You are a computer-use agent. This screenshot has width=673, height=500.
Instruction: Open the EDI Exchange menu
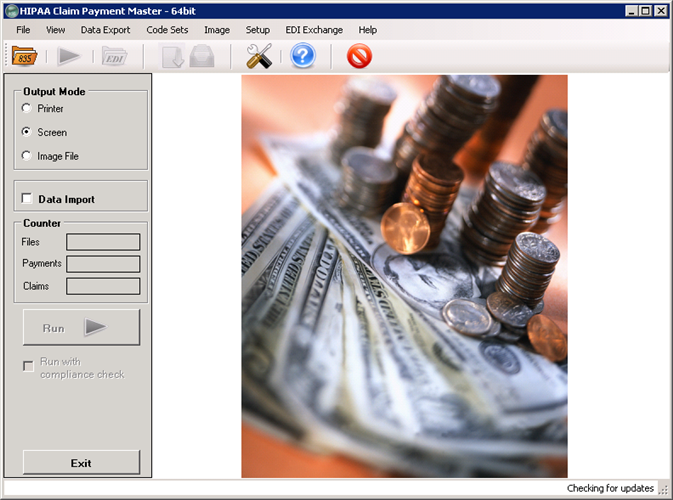(314, 30)
